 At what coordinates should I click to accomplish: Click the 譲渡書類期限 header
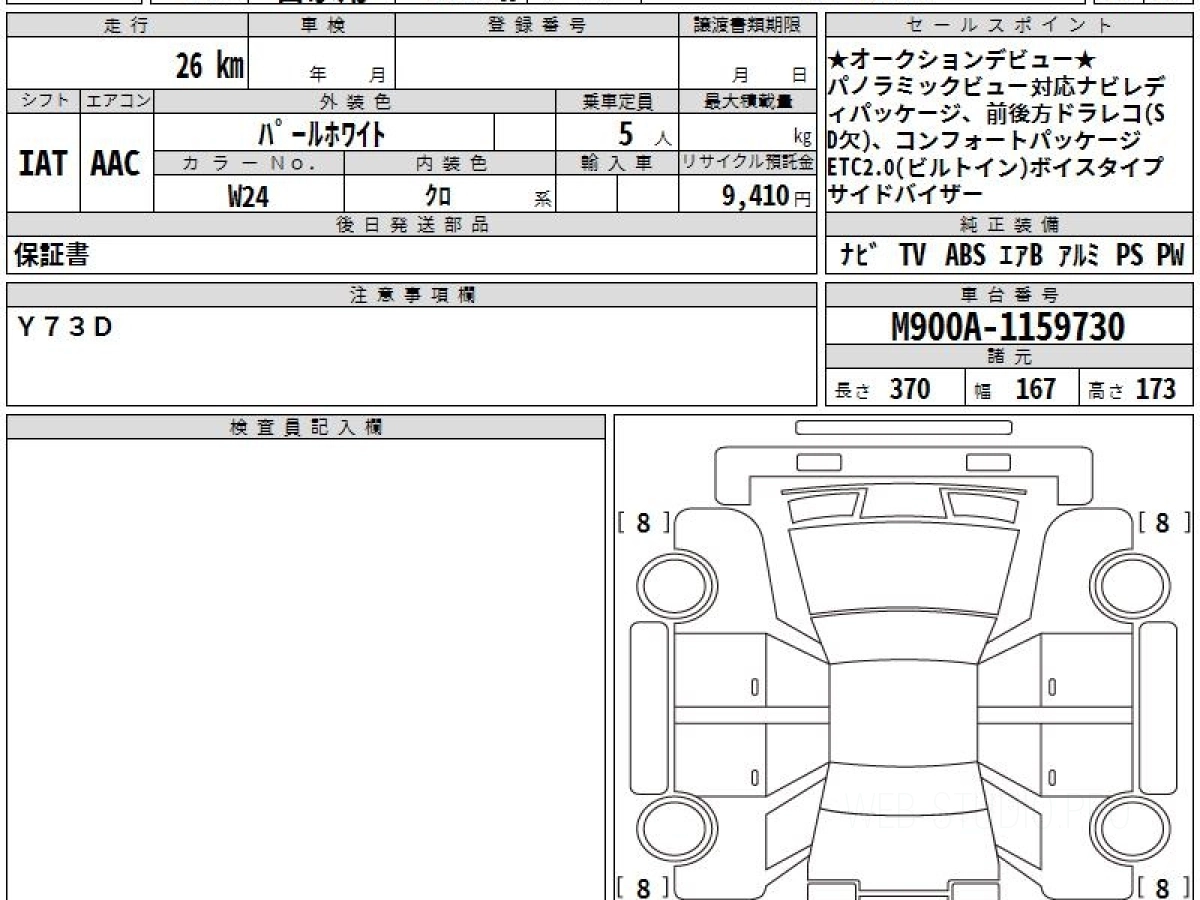[747, 26]
